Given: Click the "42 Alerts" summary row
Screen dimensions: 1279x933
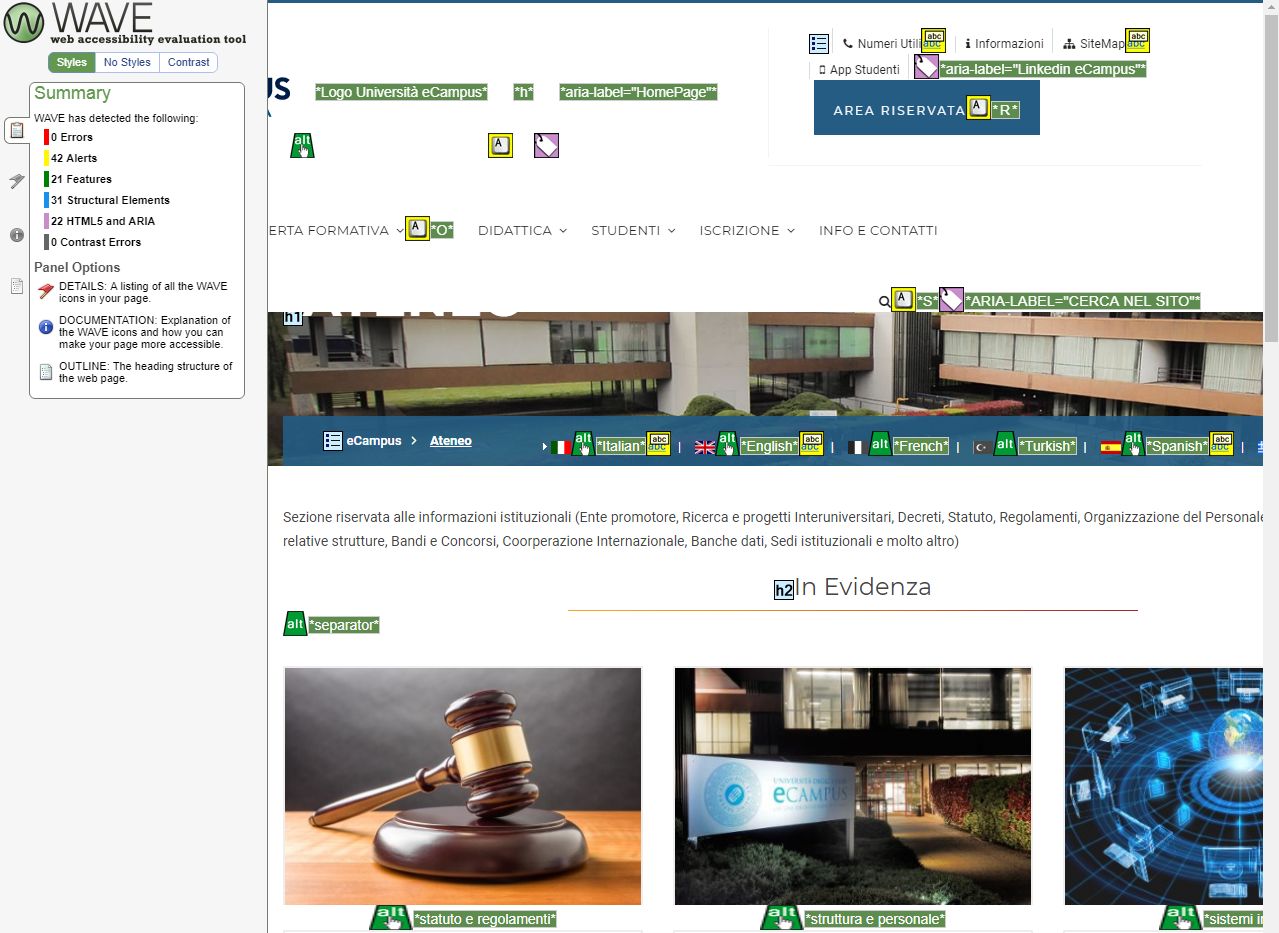Looking at the screenshot, I should coord(71,158).
